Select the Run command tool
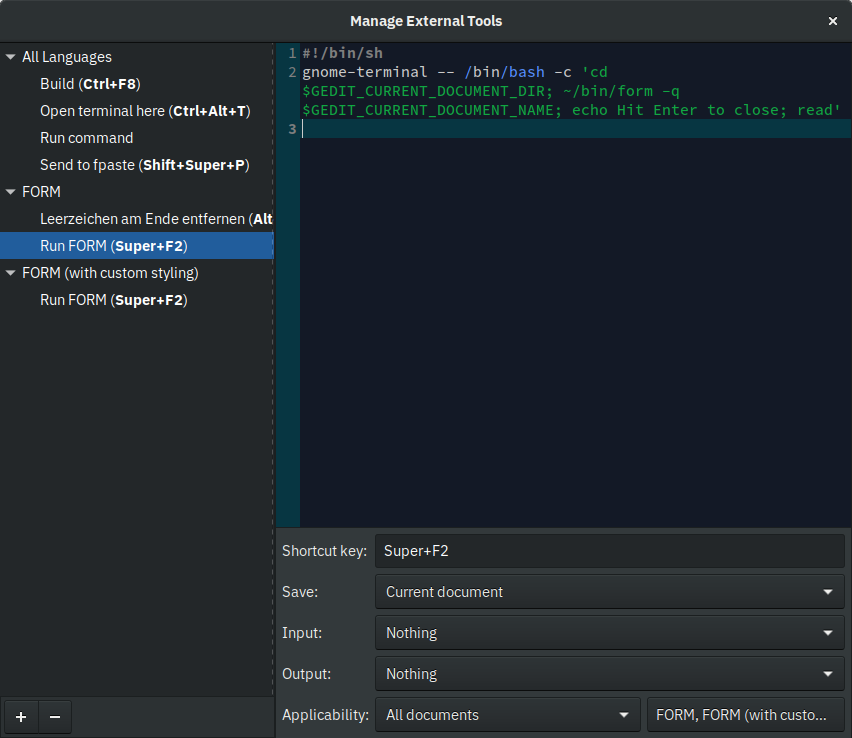852x738 pixels. [86, 138]
